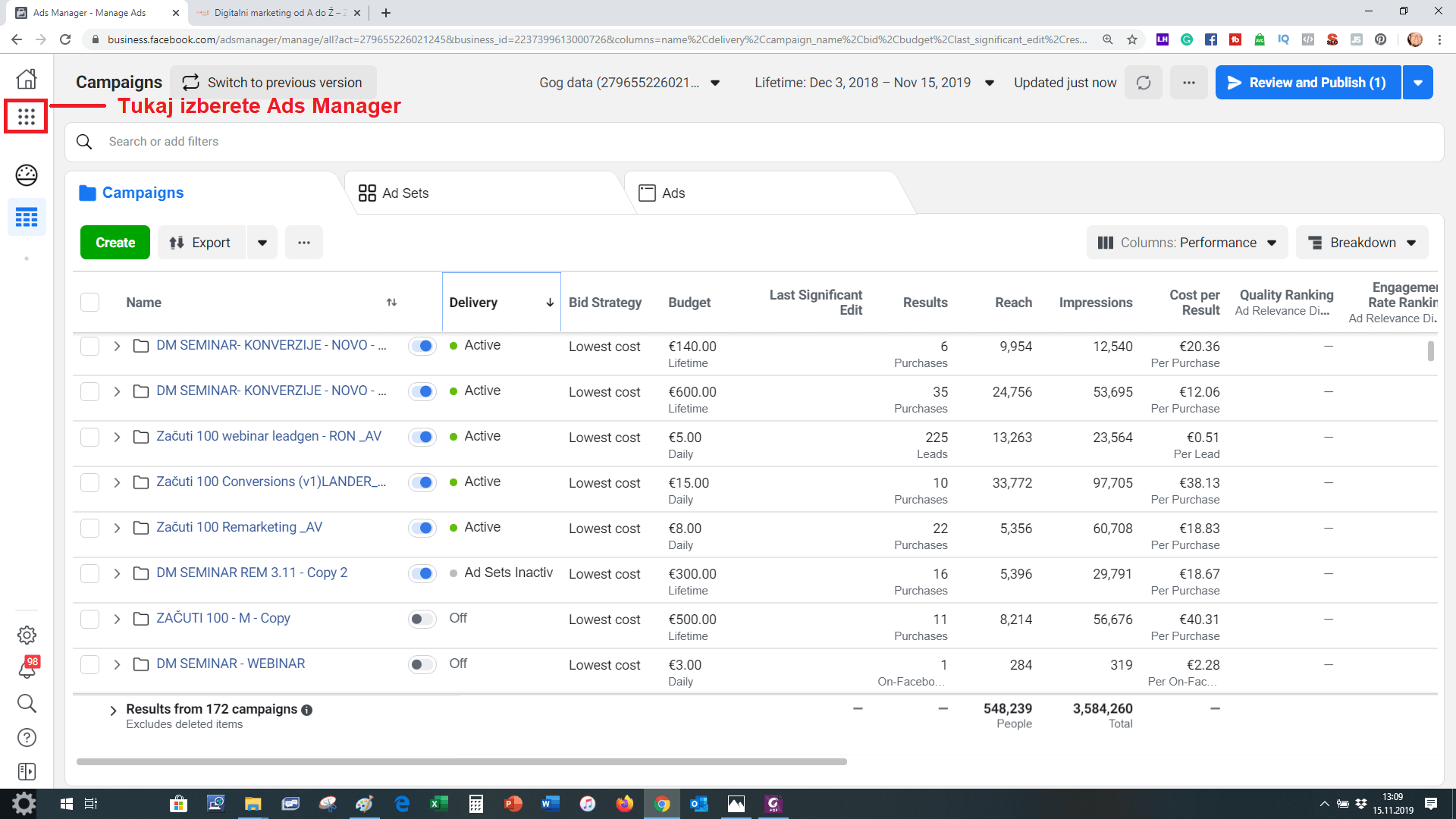
Task: Click the refresh data icon
Action: [1143, 83]
